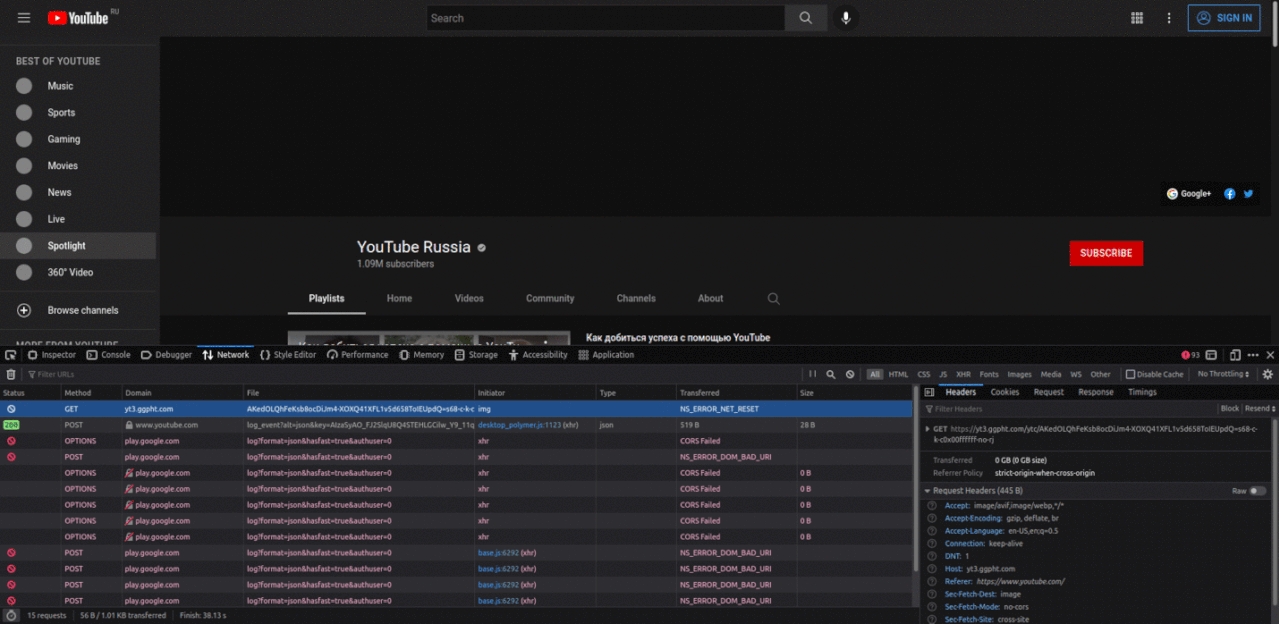The height and width of the screenshot is (624, 1280).
Task: Open network settings gear icon
Action: (x=1268, y=374)
